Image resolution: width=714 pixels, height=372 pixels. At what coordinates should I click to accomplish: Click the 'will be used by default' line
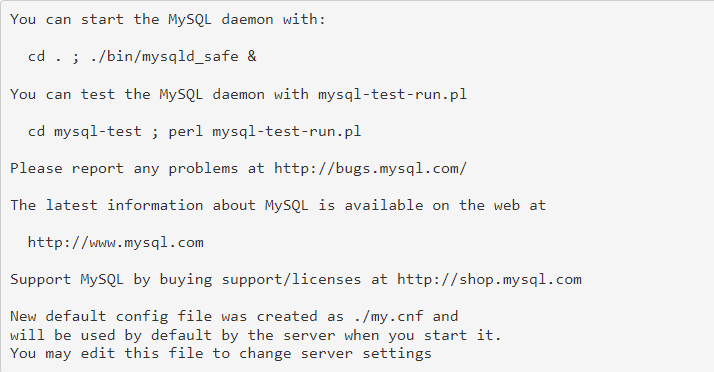(255, 335)
